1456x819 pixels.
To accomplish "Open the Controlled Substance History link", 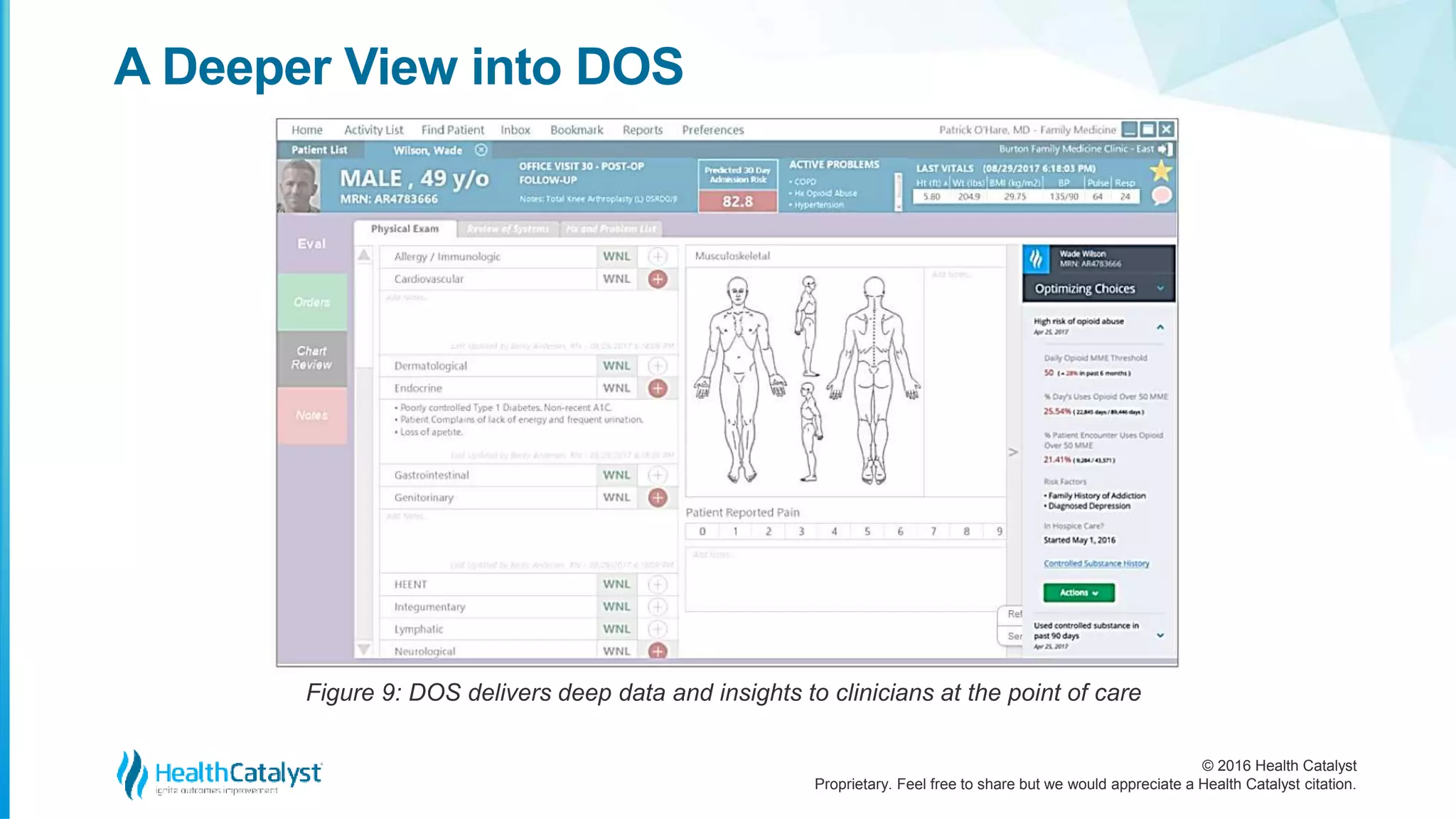I will tap(1096, 564).
